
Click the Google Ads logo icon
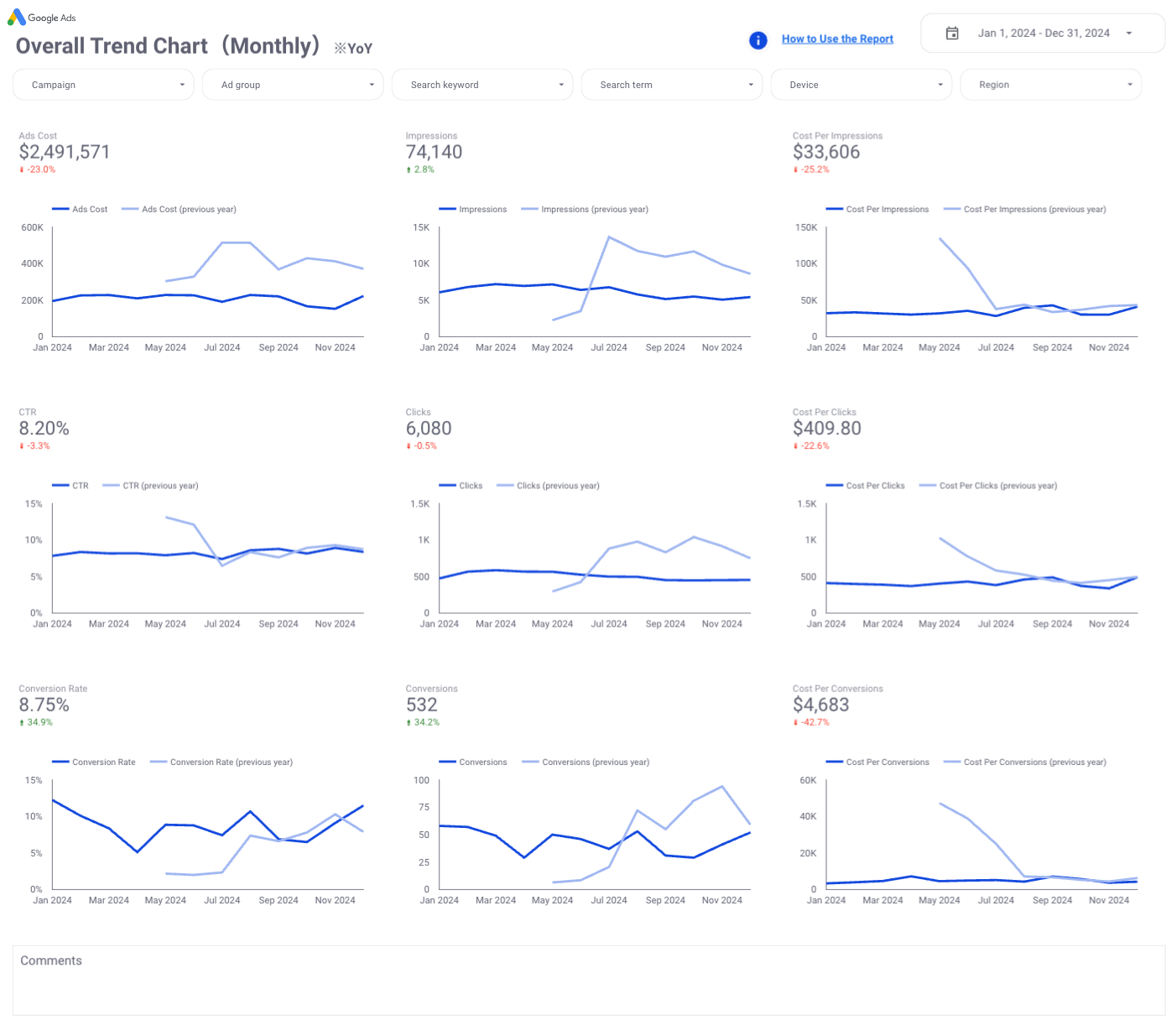[16, 18]
